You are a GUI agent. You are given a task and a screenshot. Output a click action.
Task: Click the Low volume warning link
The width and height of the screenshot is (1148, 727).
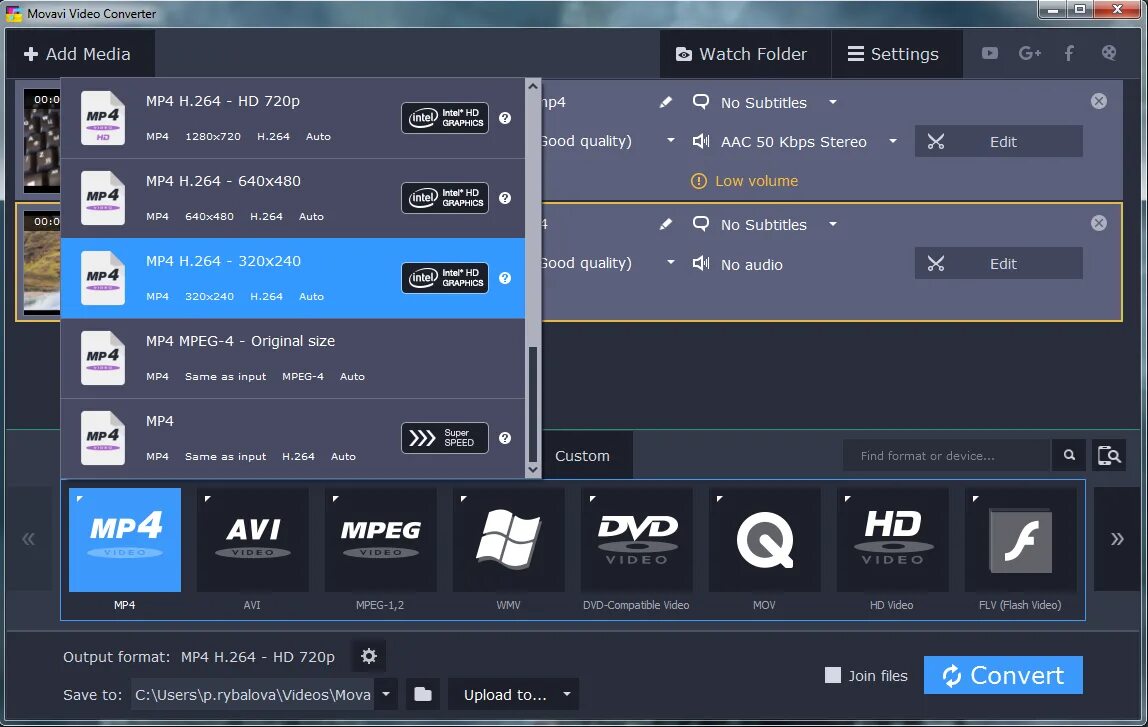click(756, 181)
